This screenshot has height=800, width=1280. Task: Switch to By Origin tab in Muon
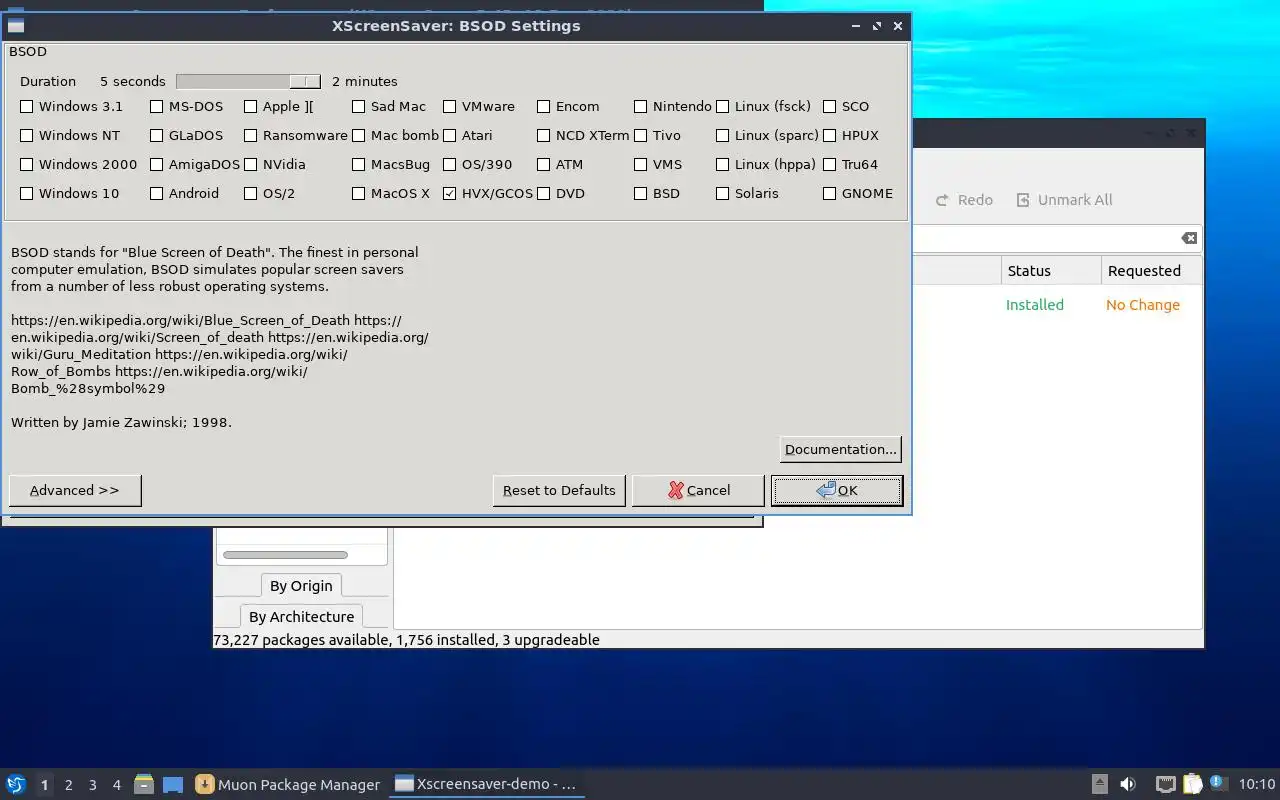[301, 586]
